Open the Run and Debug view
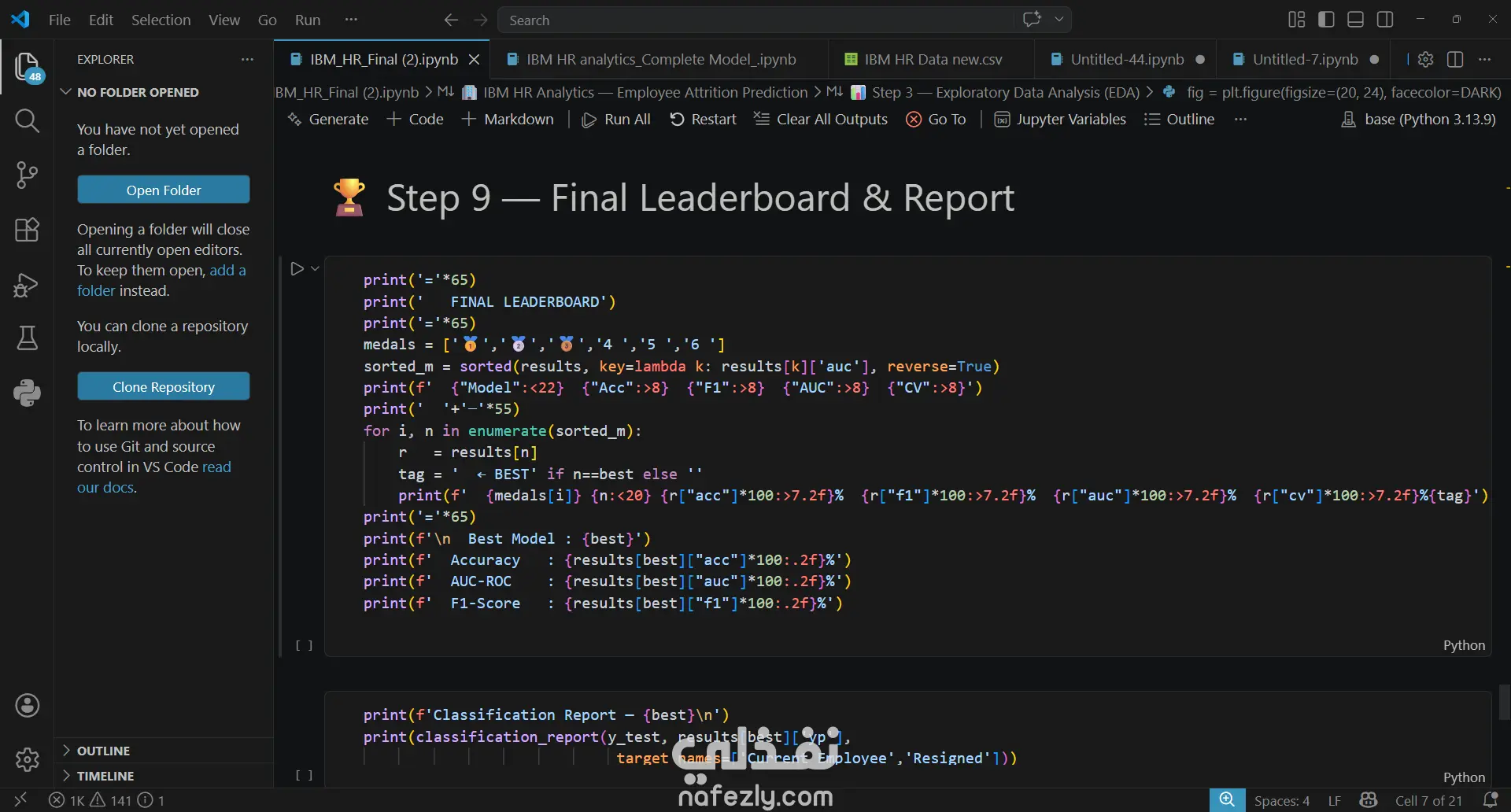Viewport: 1511px width, 812px height. pyautogui.click(x=27, y=284)
